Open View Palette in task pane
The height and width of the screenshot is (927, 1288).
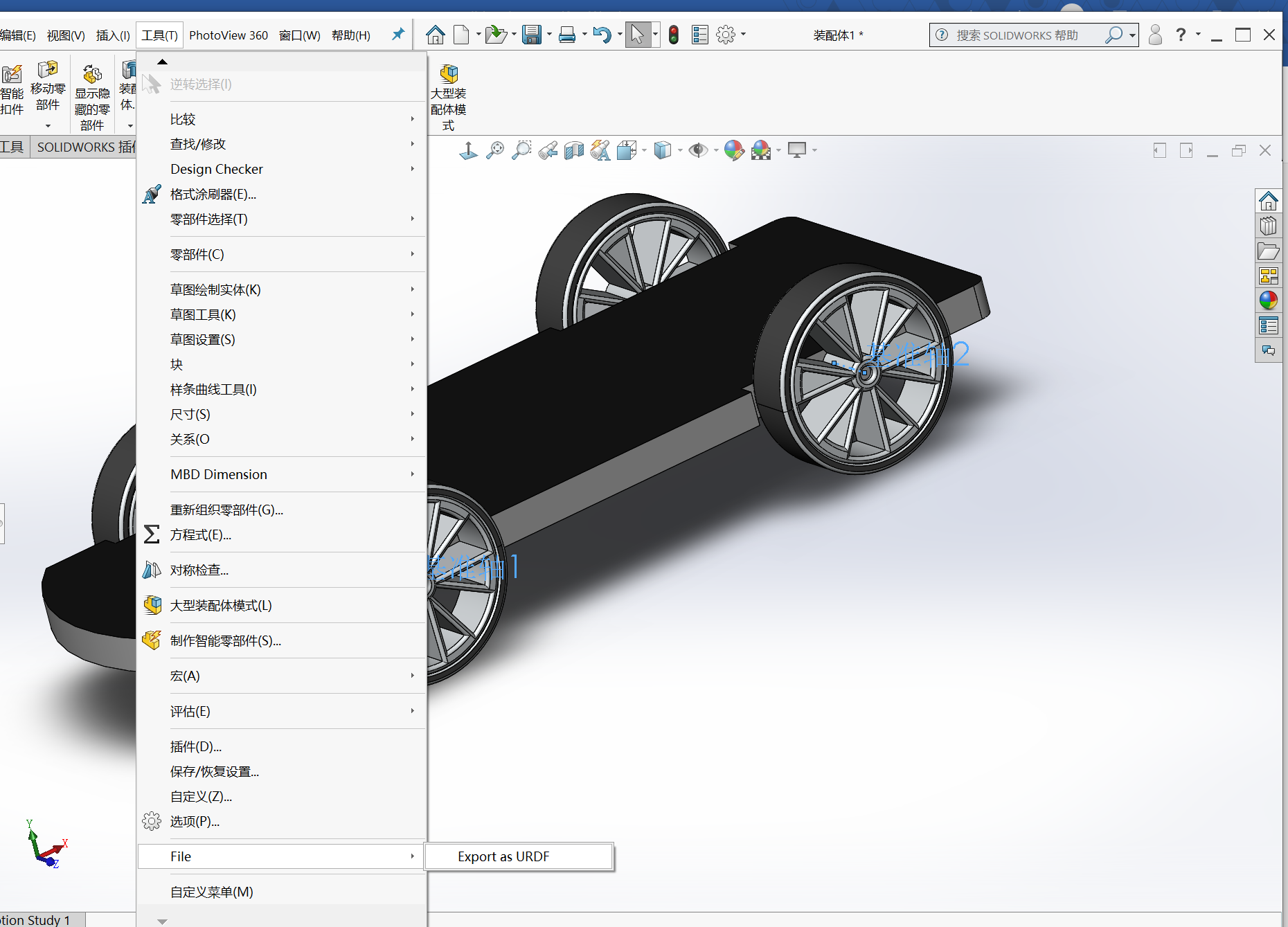point(1268,276)
